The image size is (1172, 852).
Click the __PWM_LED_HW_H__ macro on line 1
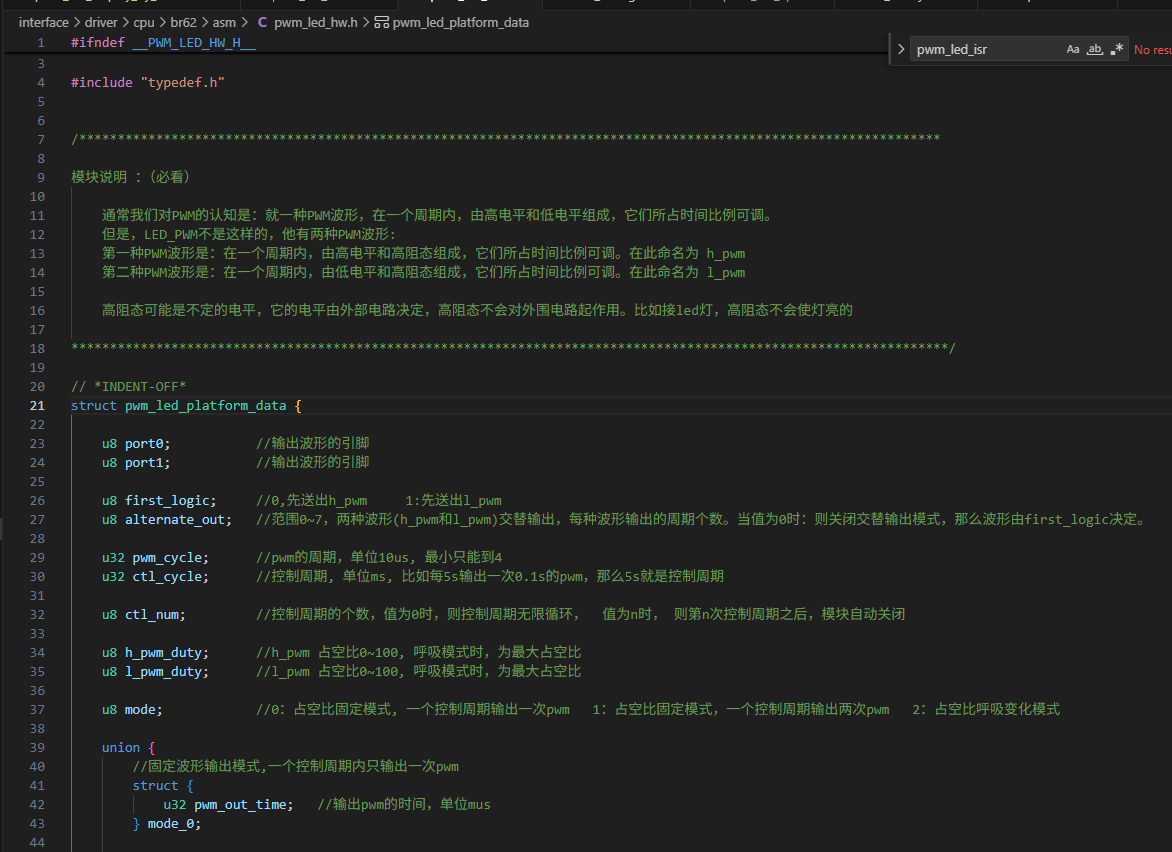(x=194, y=43)
